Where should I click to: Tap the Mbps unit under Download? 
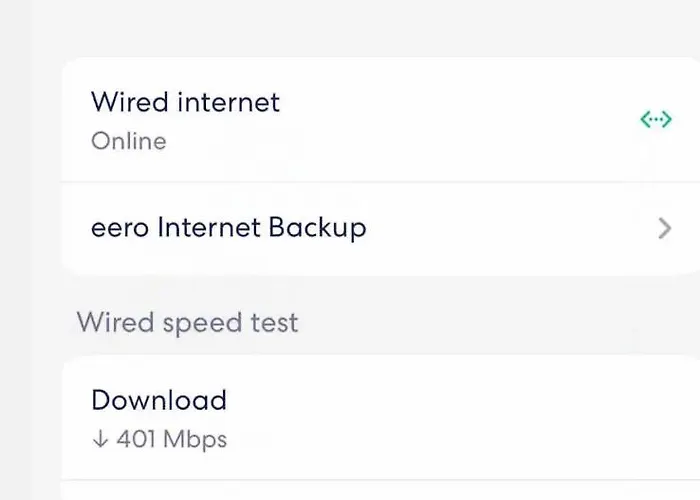click(196, 439)
